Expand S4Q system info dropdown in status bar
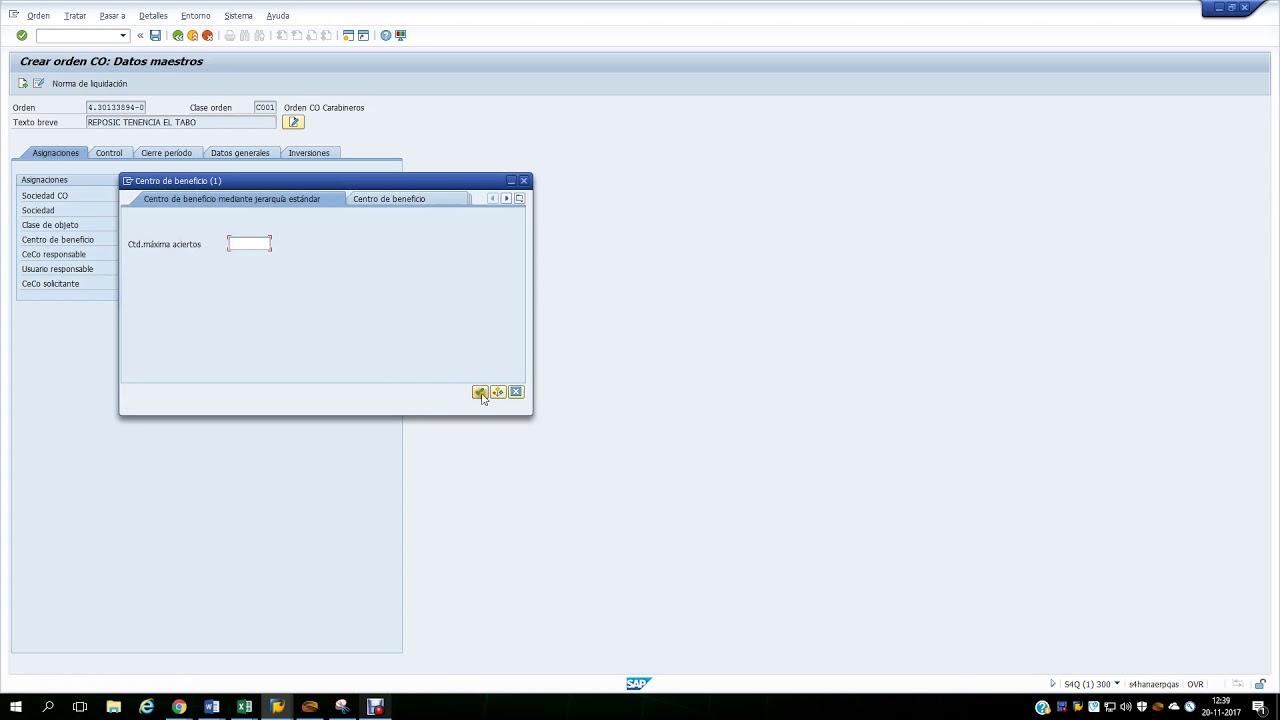The width and height of the screenshot is (1280, 720). coord(1117,684)
